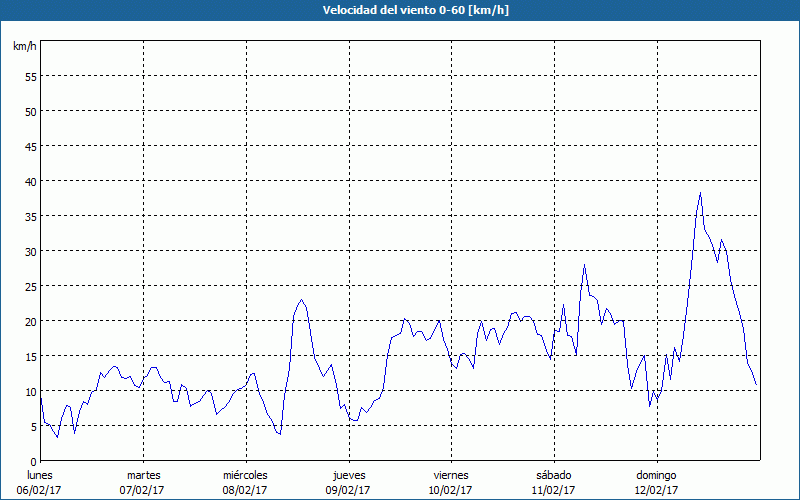The image size is (800, 500).
Task: Select the 'lunes' day label
Action: click(40, 474)
